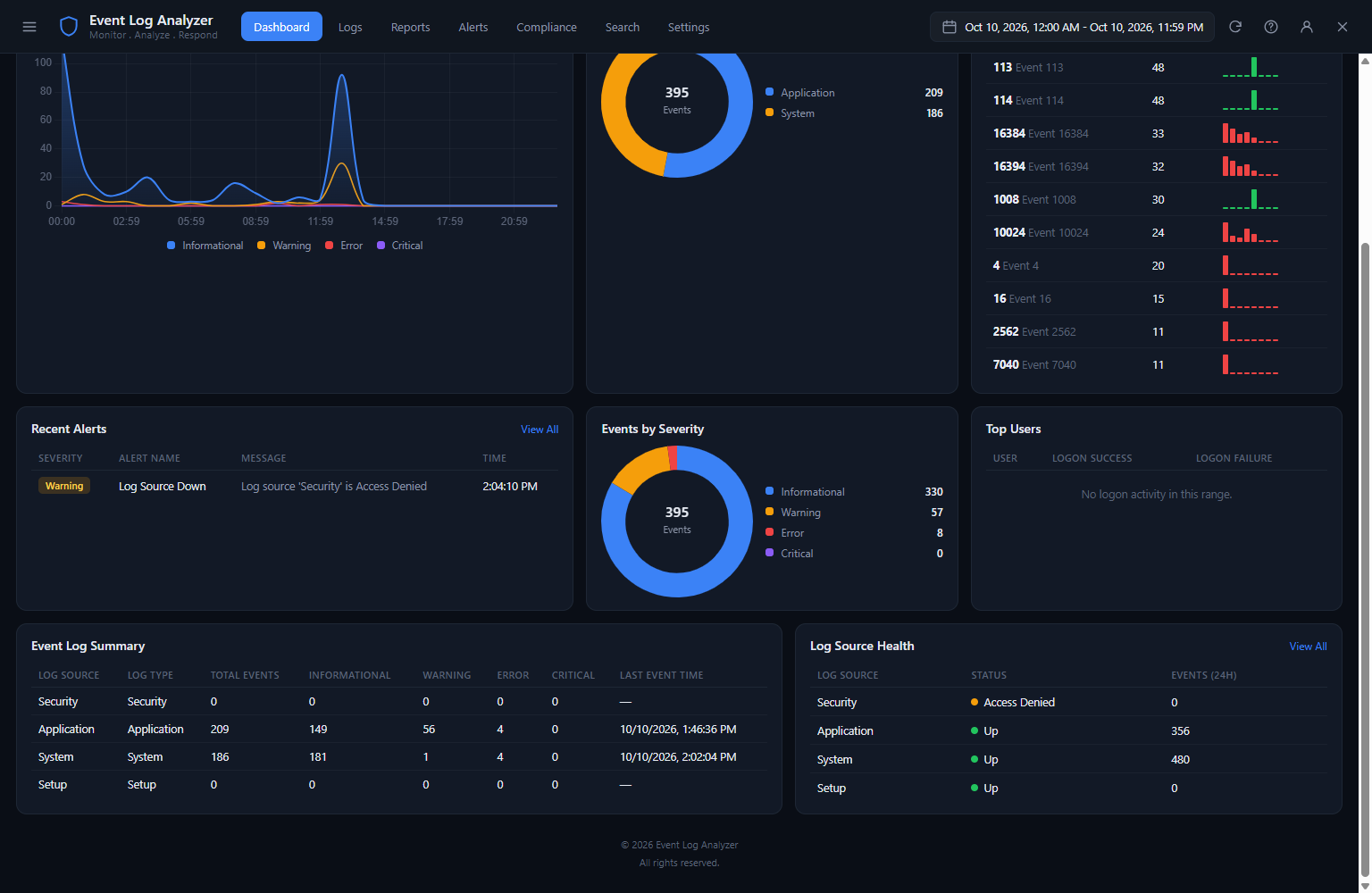Navigate to the Compliance tab

(x=547, y=27)
